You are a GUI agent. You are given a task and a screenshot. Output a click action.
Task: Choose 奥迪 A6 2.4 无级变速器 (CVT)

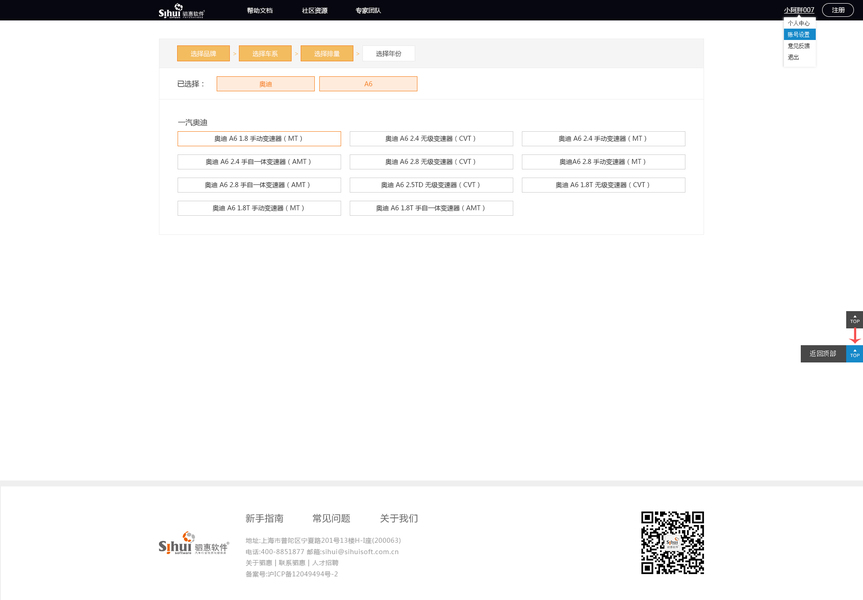coord(431,139)
